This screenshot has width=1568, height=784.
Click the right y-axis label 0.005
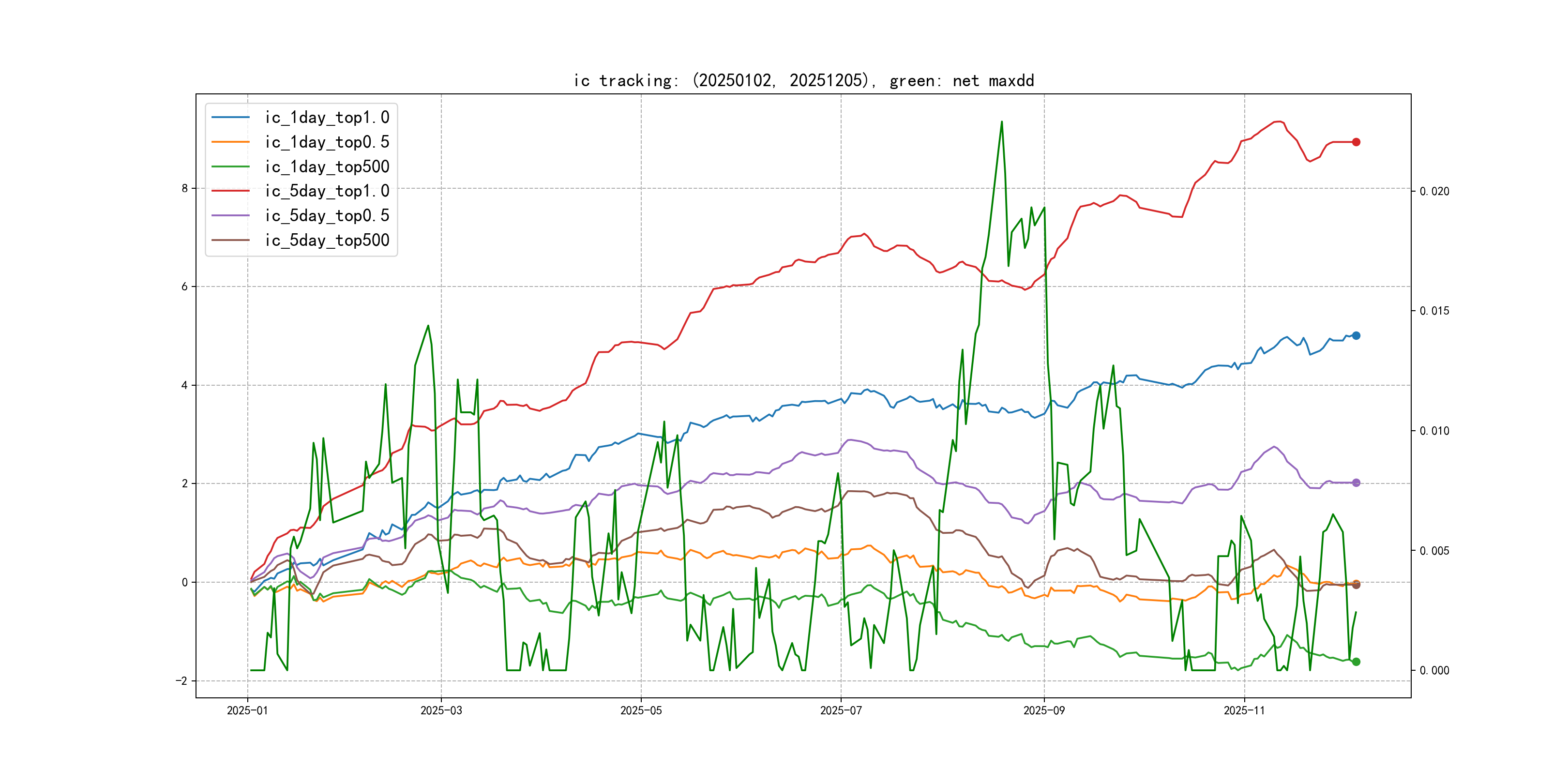1434,551
